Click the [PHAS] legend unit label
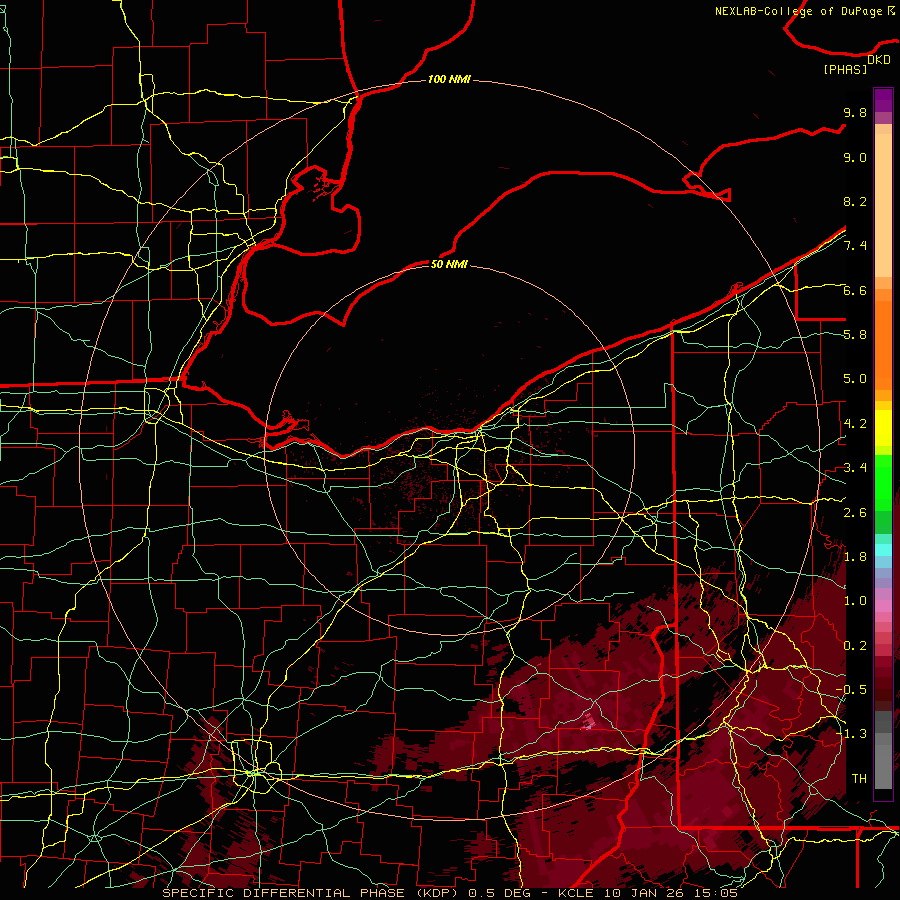The width and height of the screenshot is (900, 900). [x=845, y=69]
